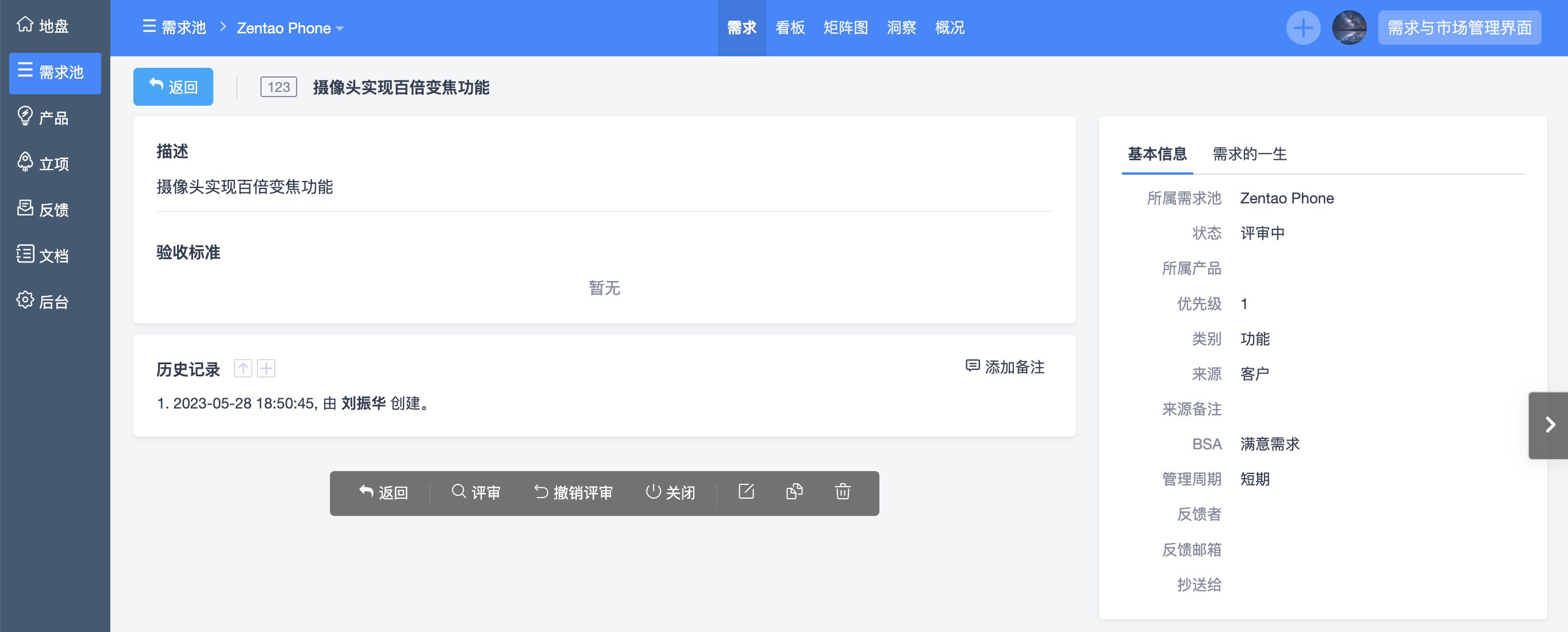Click the edit pencil icon in bottom toolbar

click(745, 491)
